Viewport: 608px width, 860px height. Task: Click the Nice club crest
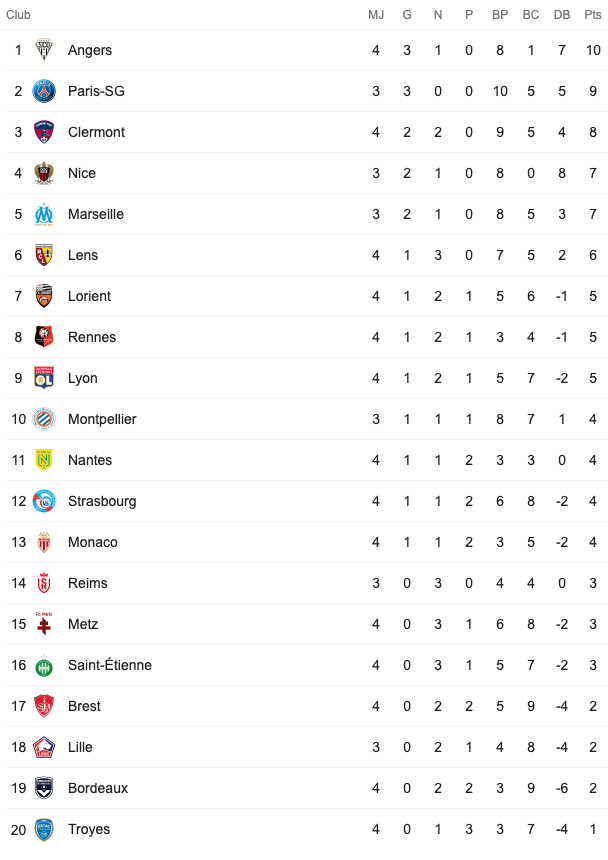[44, 173]
